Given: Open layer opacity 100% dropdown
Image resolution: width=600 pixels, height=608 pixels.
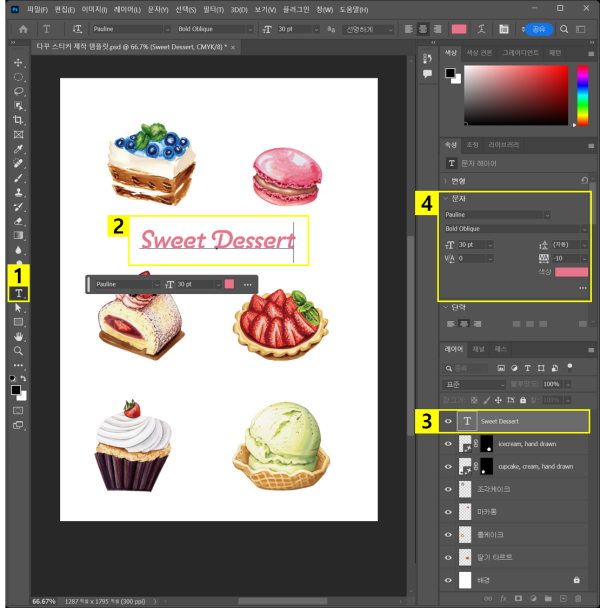Looking at the screenshot, I should click(x=568, y=384).
